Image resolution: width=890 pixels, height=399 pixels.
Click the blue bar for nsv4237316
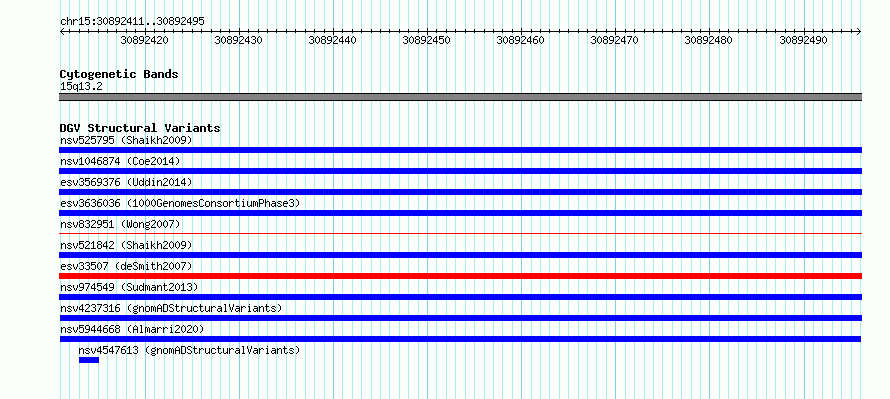tap(460, 318)
